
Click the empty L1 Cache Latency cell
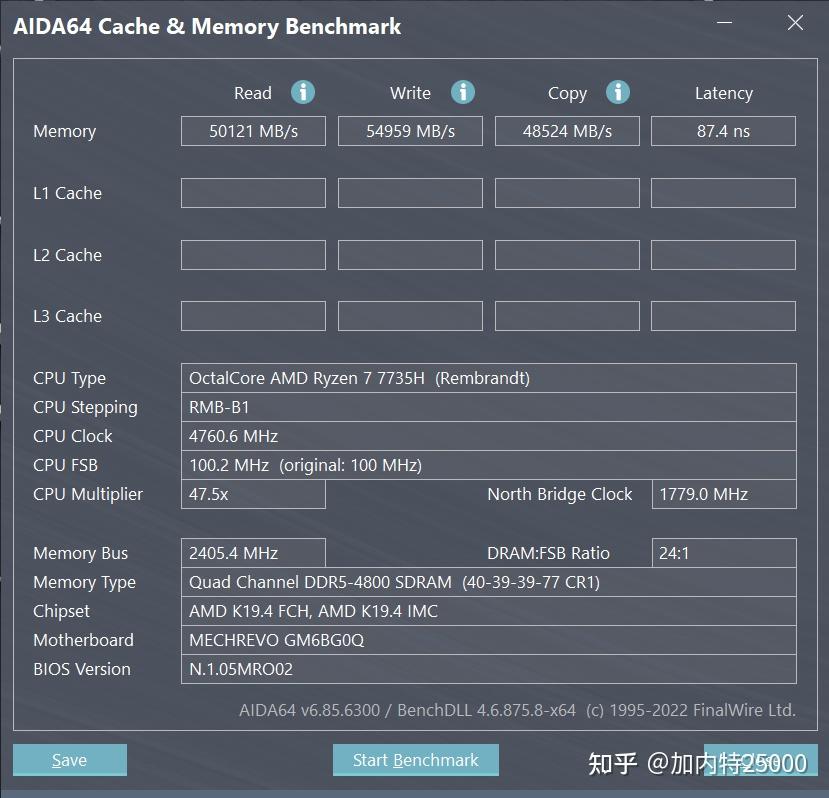click(x=723, y=193)
